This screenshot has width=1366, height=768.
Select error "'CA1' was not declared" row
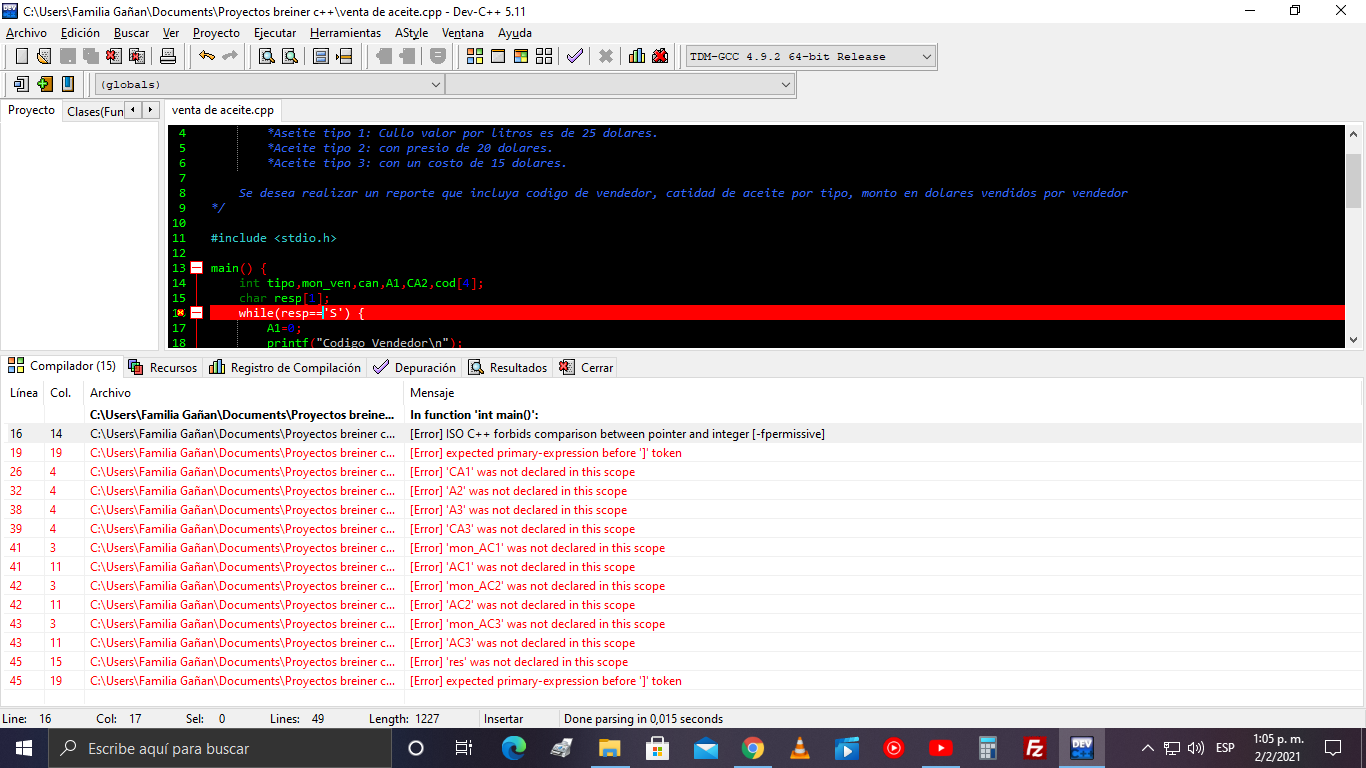682,472
